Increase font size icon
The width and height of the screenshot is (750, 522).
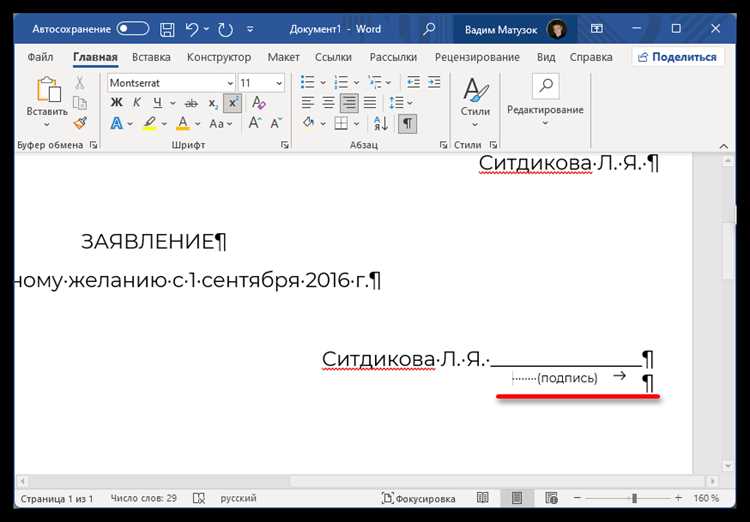[x=254, y=123]
